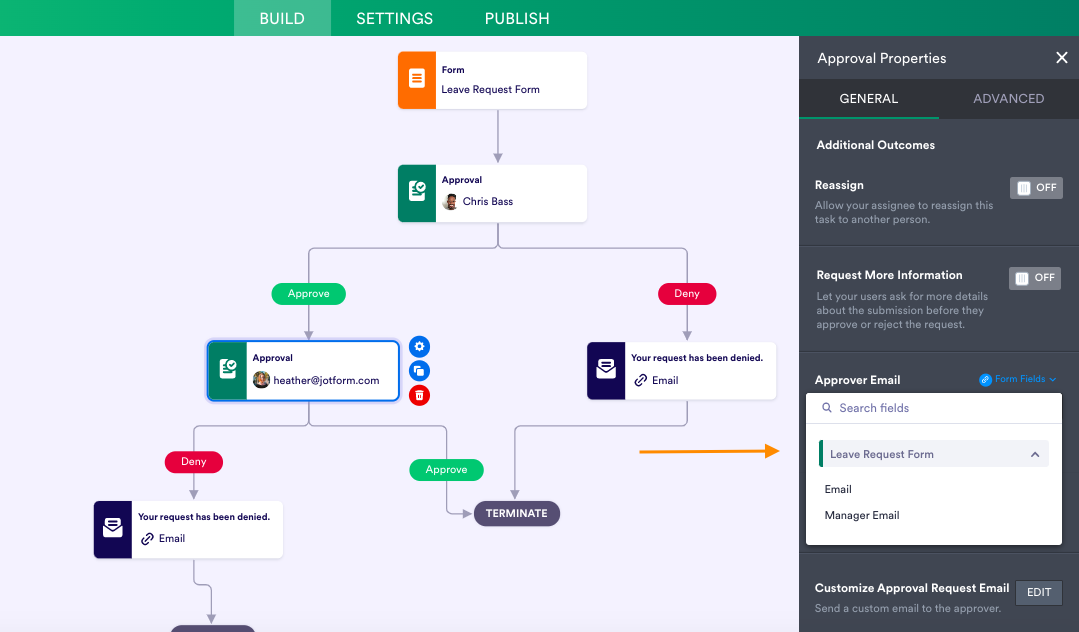Enable Request More Information toggle
This screenshot has height=632, width=1079.
point(1035,278)
